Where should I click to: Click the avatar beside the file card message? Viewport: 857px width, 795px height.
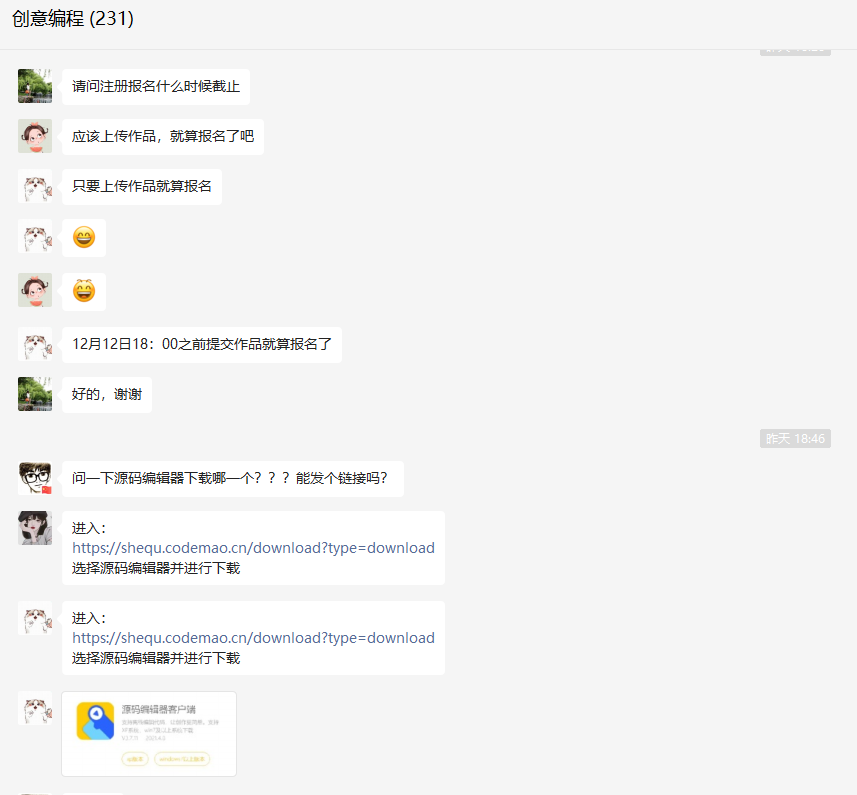pos(34,712)
